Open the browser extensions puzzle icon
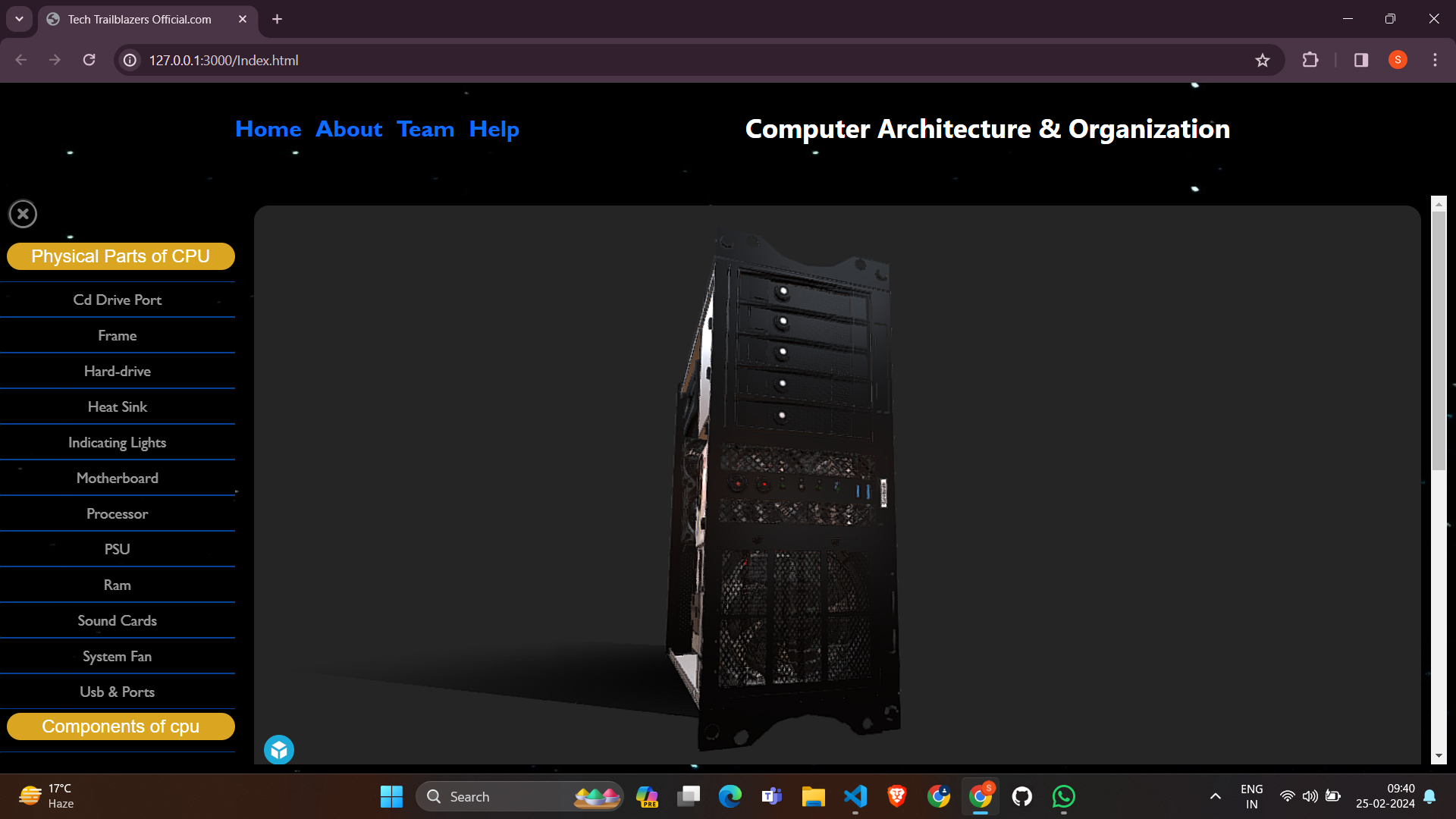The image size is (1456, 819). point(1310,60)
